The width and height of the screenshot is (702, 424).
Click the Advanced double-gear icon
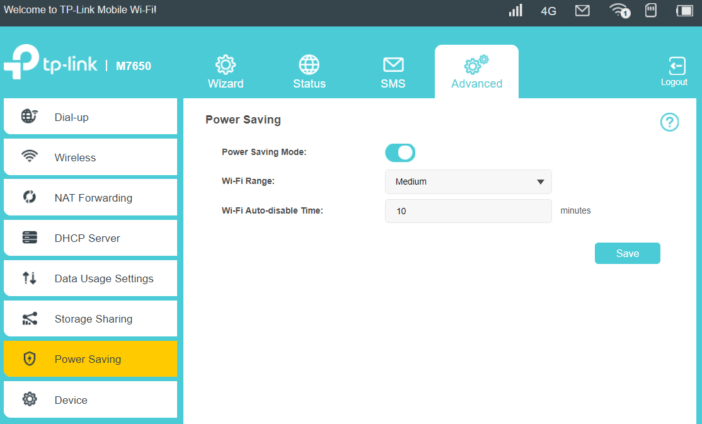point(476,64)
